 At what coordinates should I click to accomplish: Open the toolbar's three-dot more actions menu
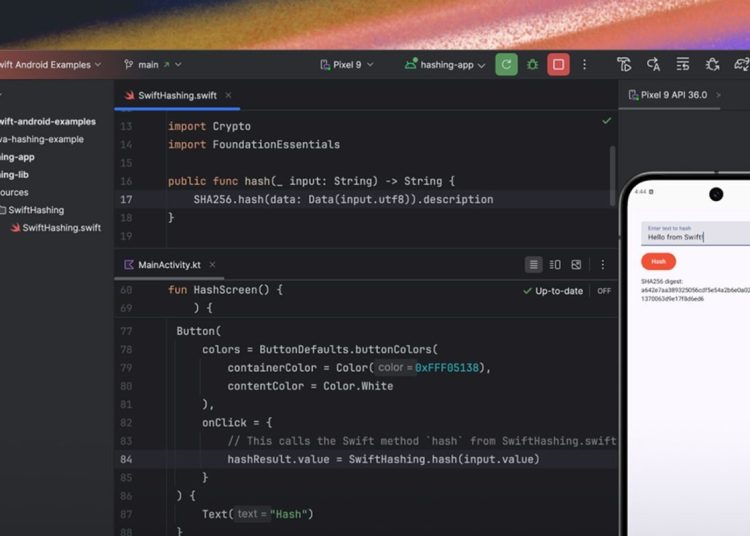tap(584, 65)
